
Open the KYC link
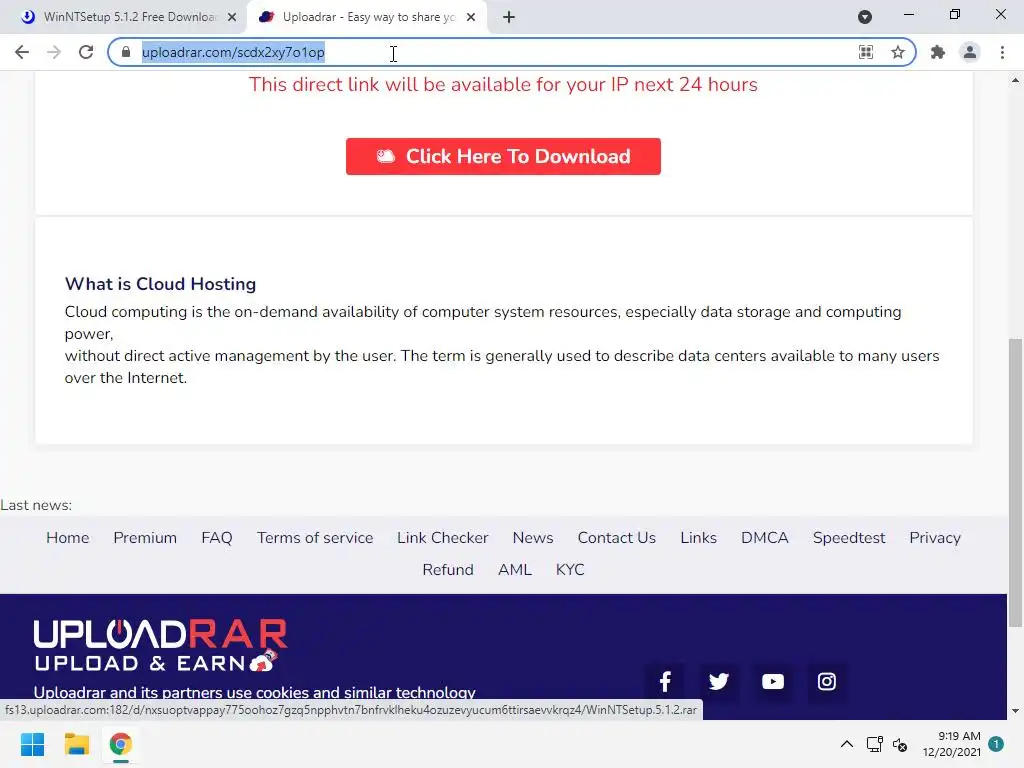coord(570,569)
